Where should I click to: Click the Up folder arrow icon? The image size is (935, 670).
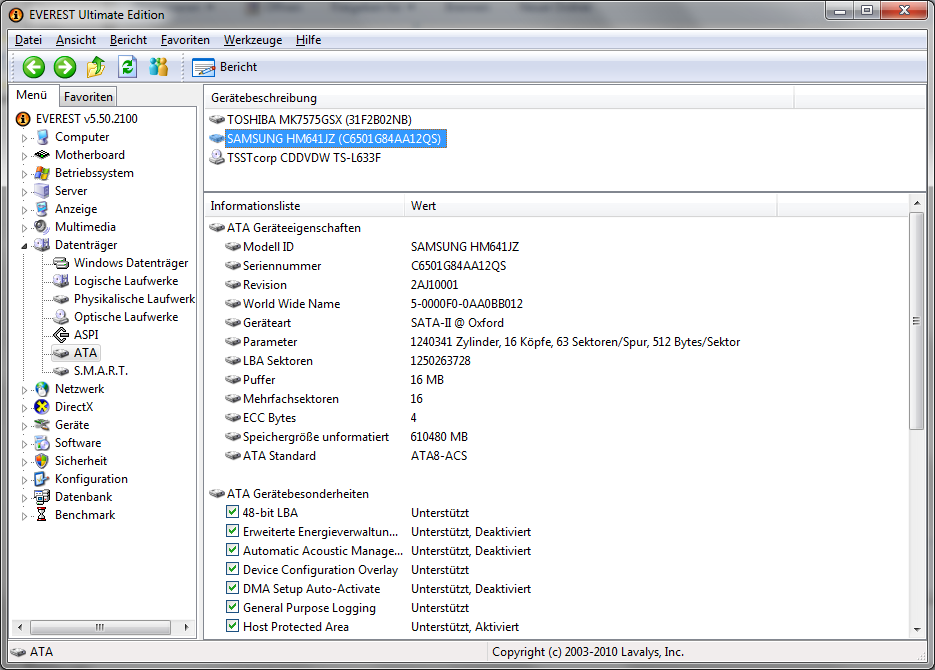coord(96,67)
